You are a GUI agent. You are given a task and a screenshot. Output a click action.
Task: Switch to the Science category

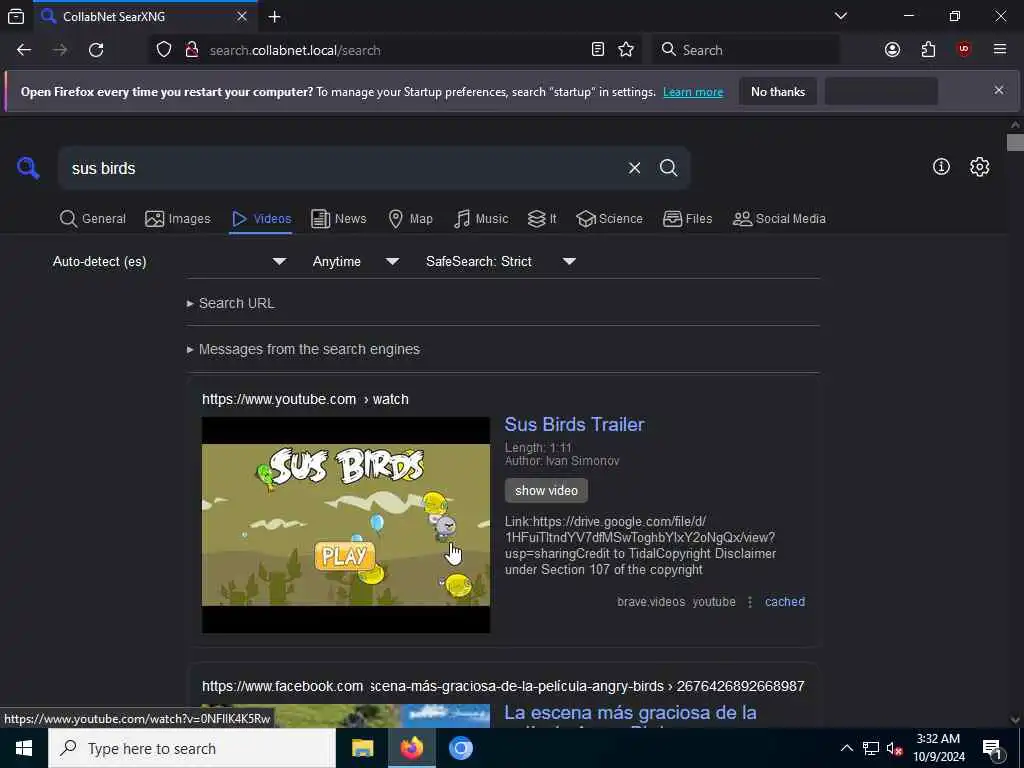pos(609,219)
